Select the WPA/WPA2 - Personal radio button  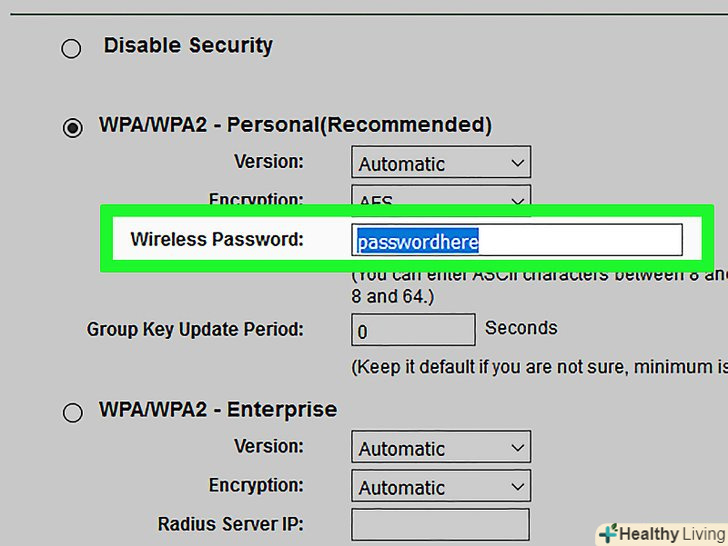coord(72,128)
